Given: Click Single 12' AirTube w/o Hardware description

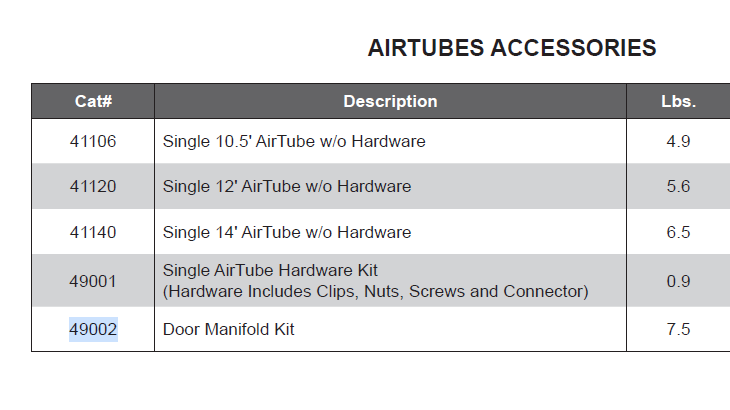Looking at the screenshot, I should 287,187.
